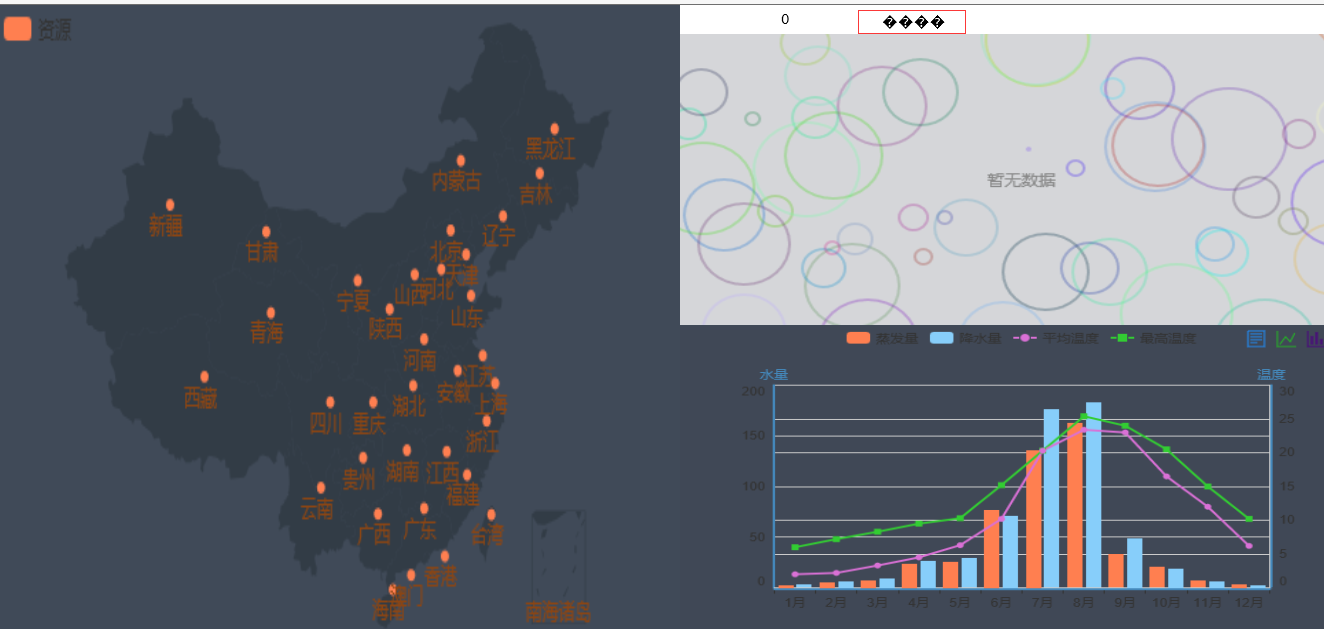1324x629 pixels.
Task: Click the 水量 axis title
Action: (774, 375)
